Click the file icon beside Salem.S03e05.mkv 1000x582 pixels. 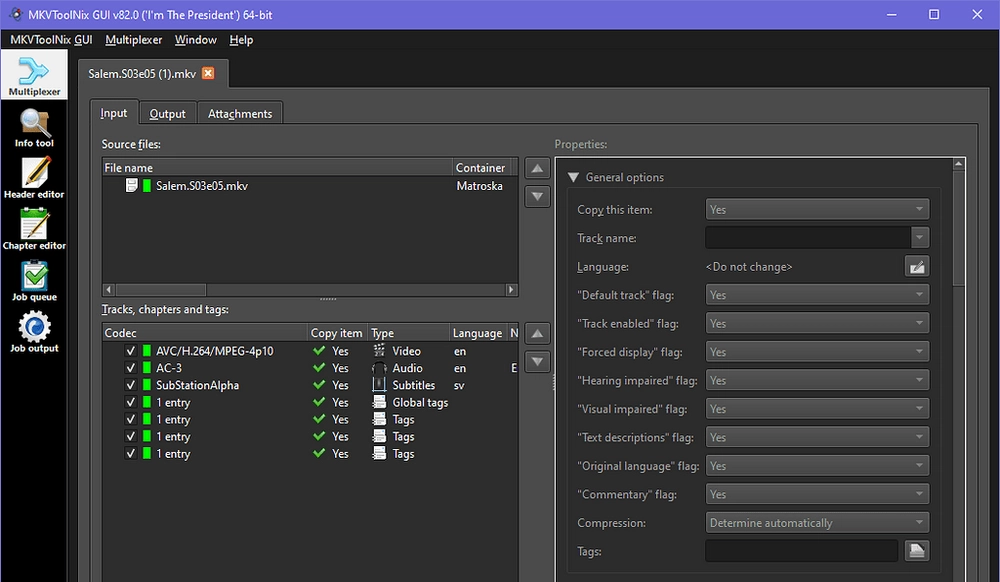pos(131,186)
